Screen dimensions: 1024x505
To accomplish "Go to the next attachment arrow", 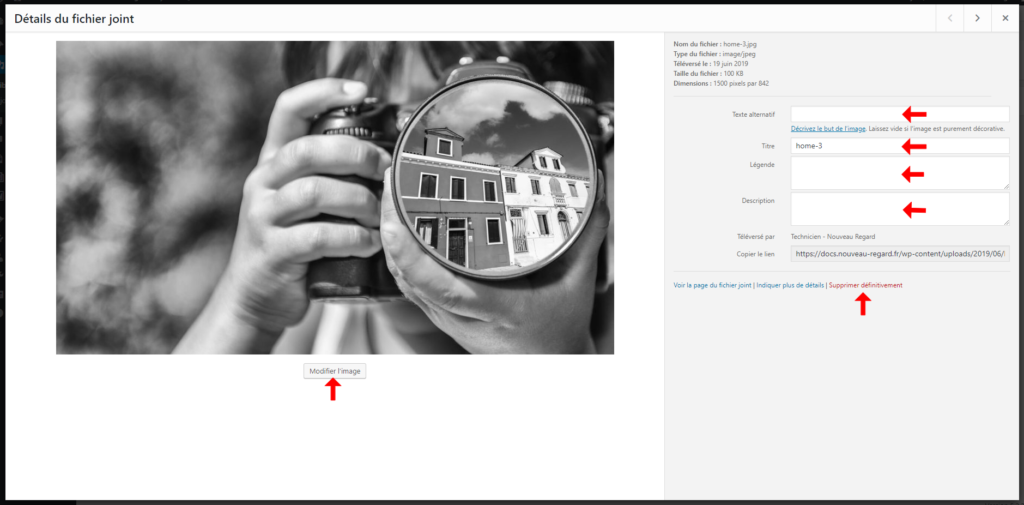I will point(977,18).
